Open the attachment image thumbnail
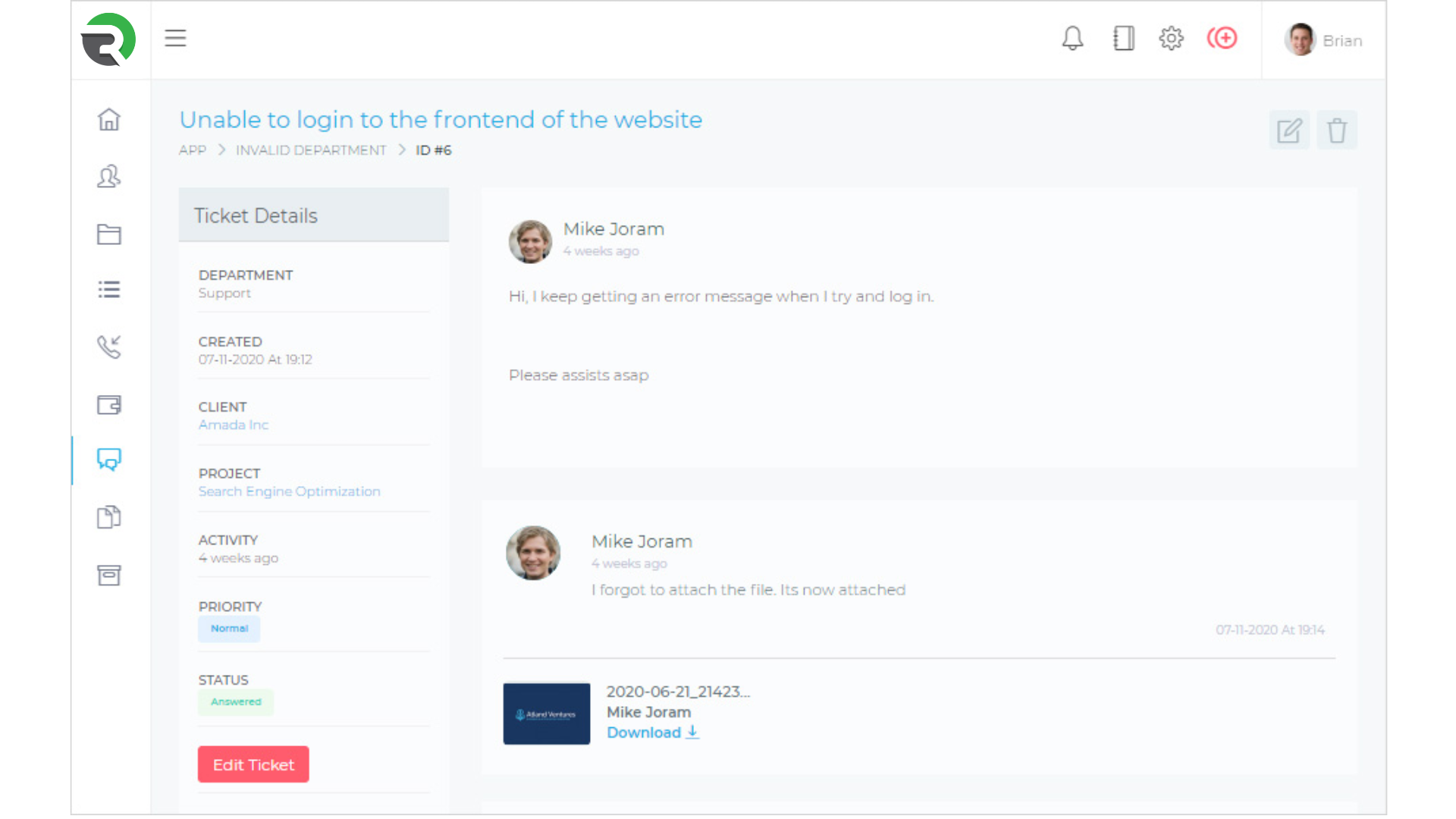Image resolution: width=1456 pixels, height=819 pixels. [547, 714]
